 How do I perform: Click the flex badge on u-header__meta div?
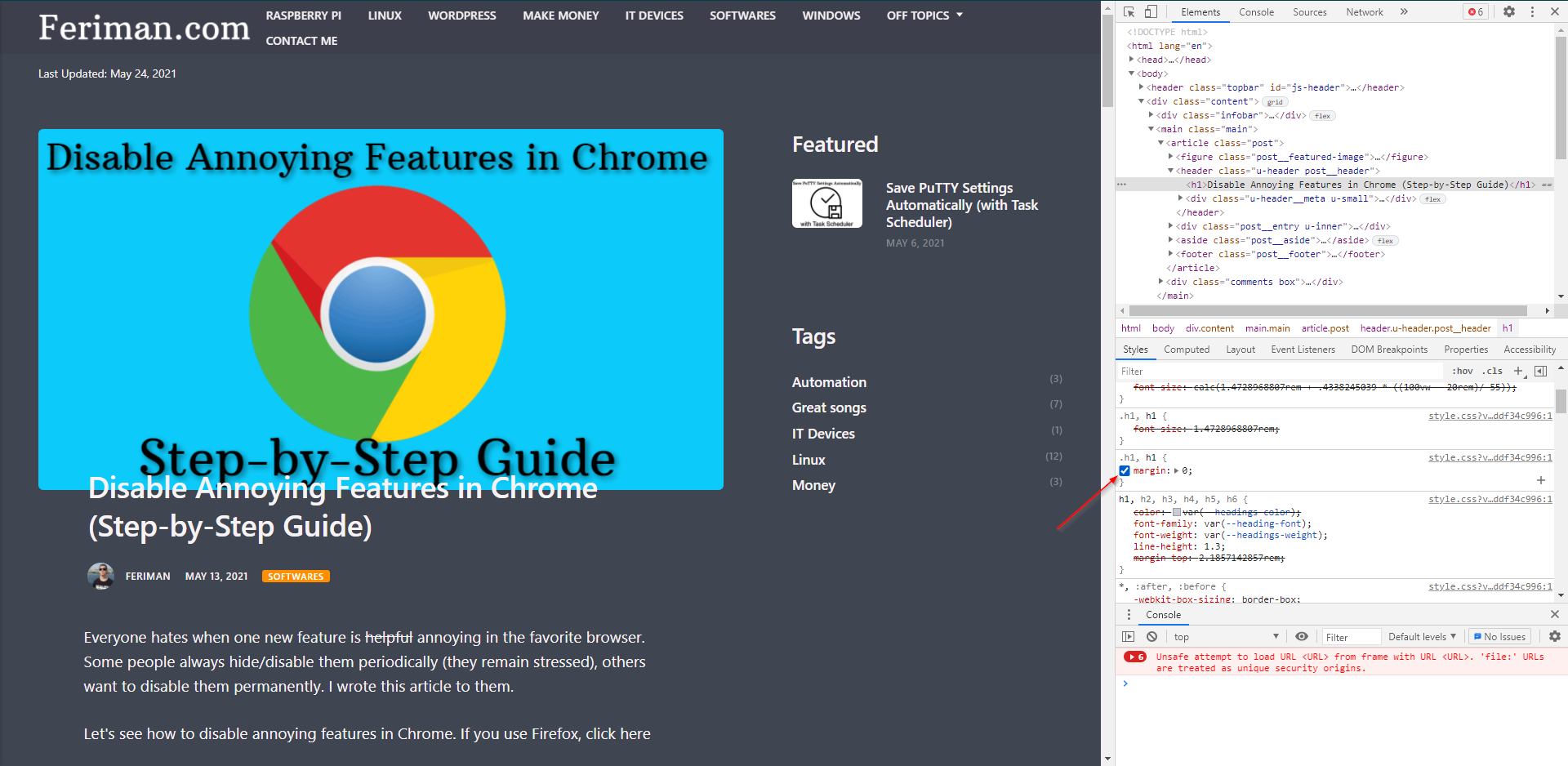(1432, 199)
